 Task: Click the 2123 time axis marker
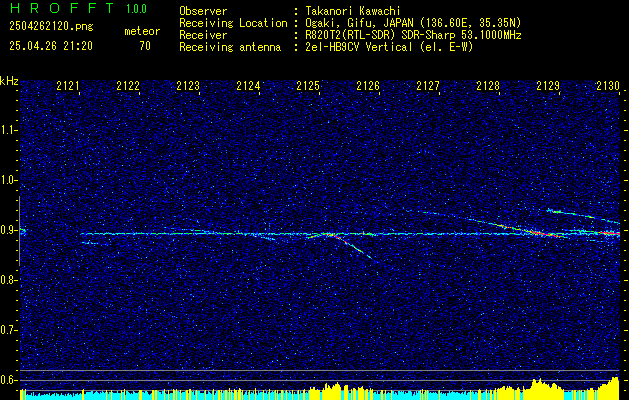coord(188,86)
